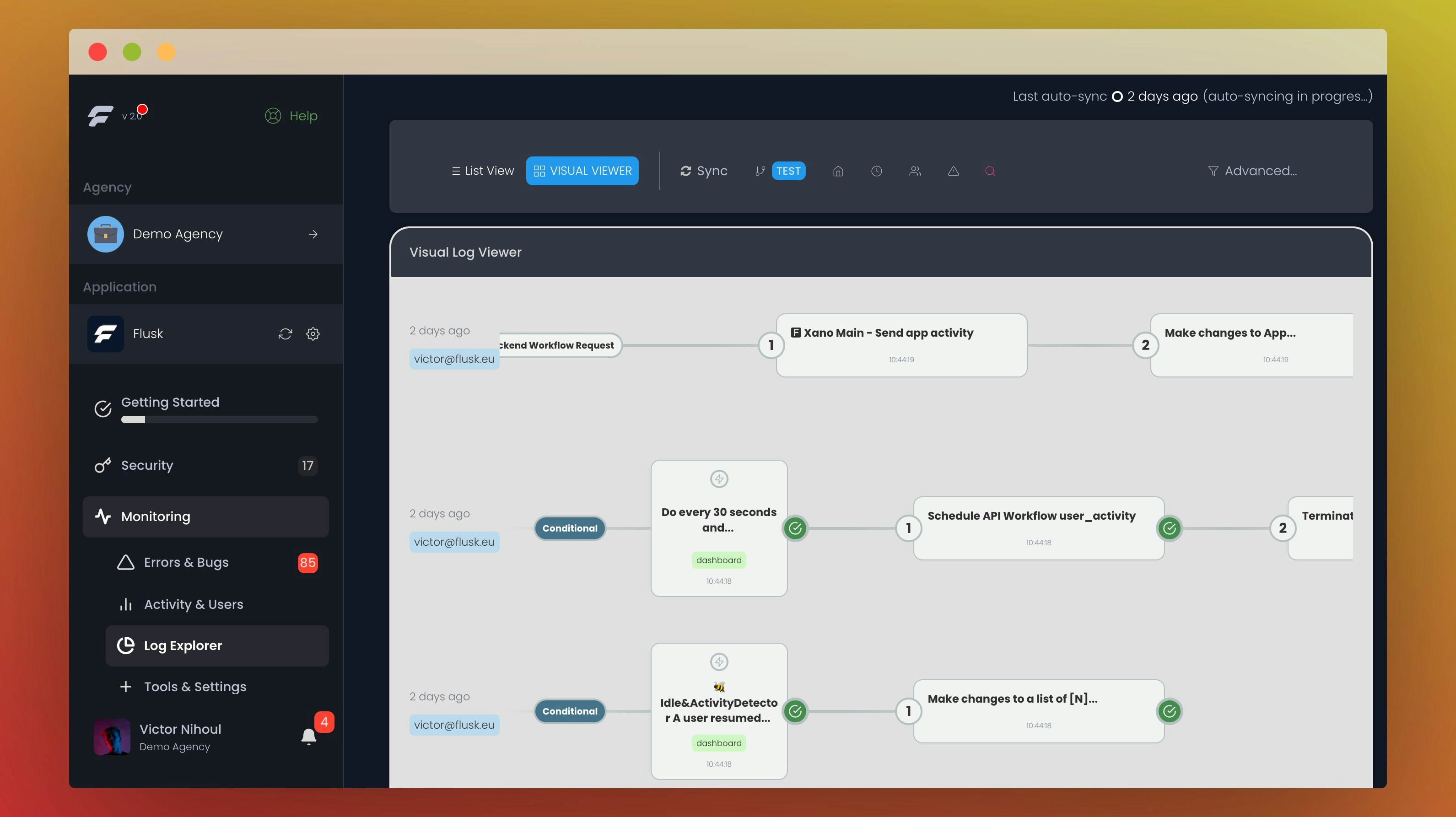Screen dimensions: 1456x817
Task: Click victor@flusk.eu tag in third log row
Action: (x=454, y=725)
